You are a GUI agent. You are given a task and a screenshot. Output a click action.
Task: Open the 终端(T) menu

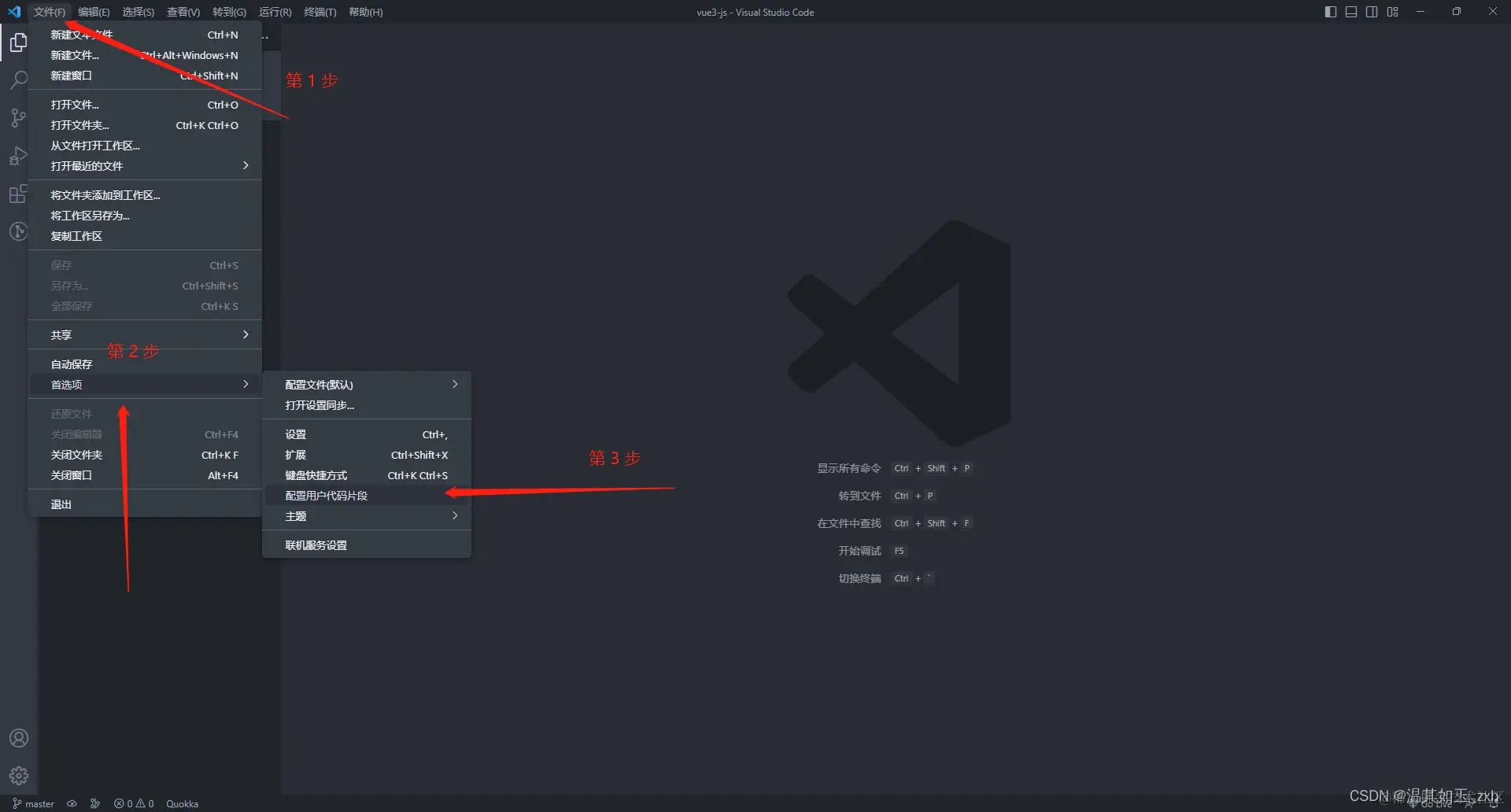pos(320,12)
